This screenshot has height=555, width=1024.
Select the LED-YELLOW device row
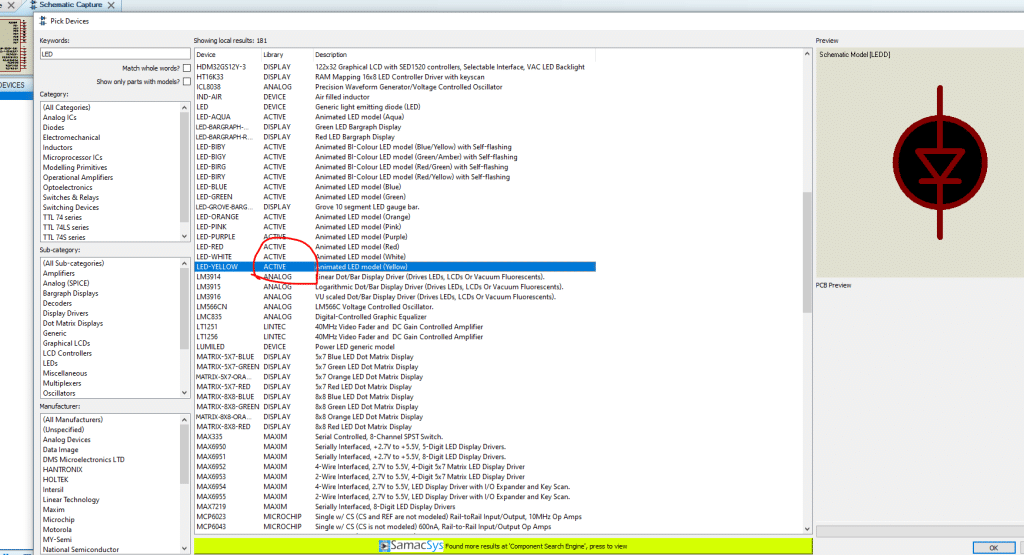tap(395, 266)
